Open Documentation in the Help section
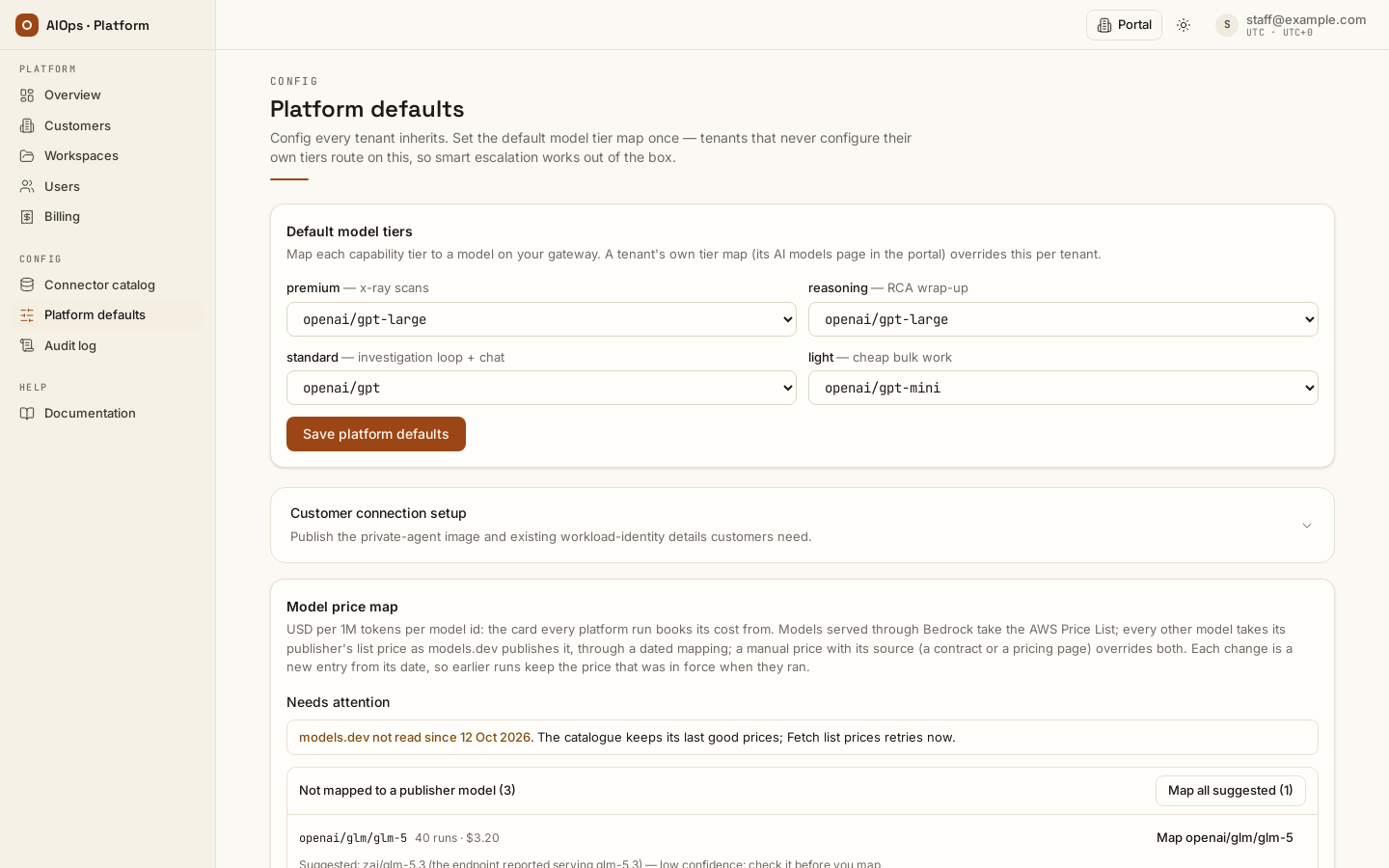 [108, 414]
